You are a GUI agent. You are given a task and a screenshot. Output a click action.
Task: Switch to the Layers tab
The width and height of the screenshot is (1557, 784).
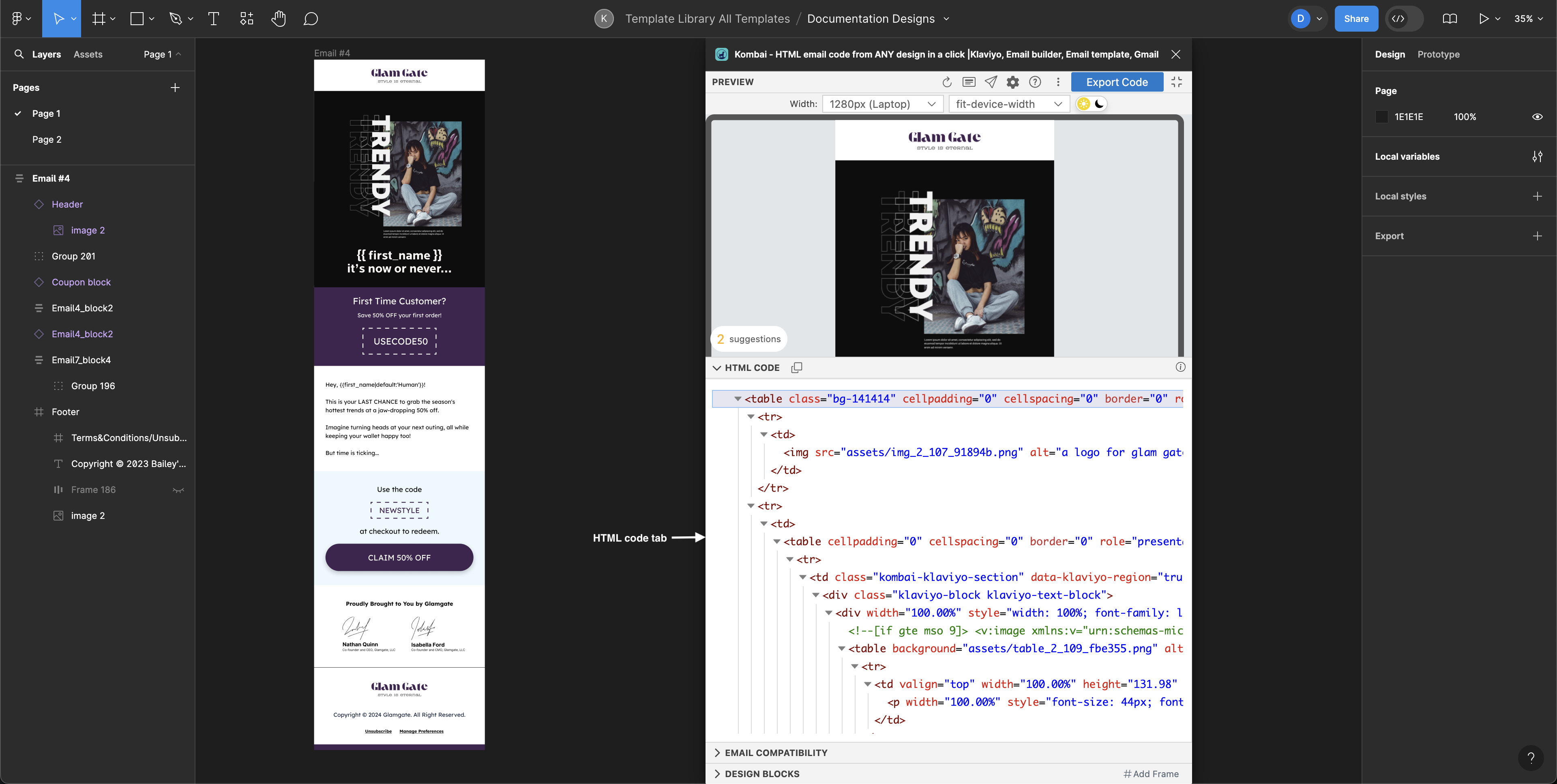pyautogui.click(x=47, y=54)
